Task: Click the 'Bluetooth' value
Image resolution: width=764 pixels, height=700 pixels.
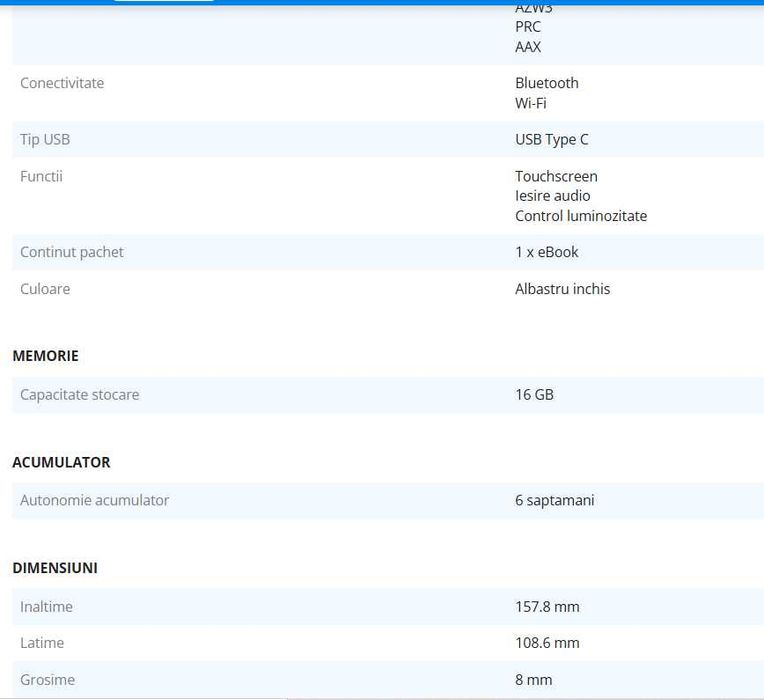Action: point(547,83)
